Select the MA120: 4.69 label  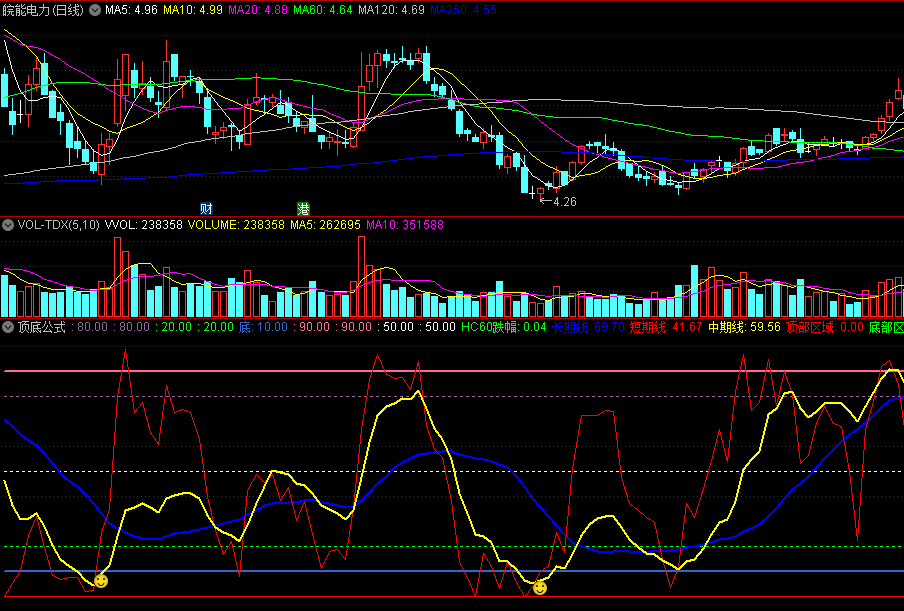[391, 10]
